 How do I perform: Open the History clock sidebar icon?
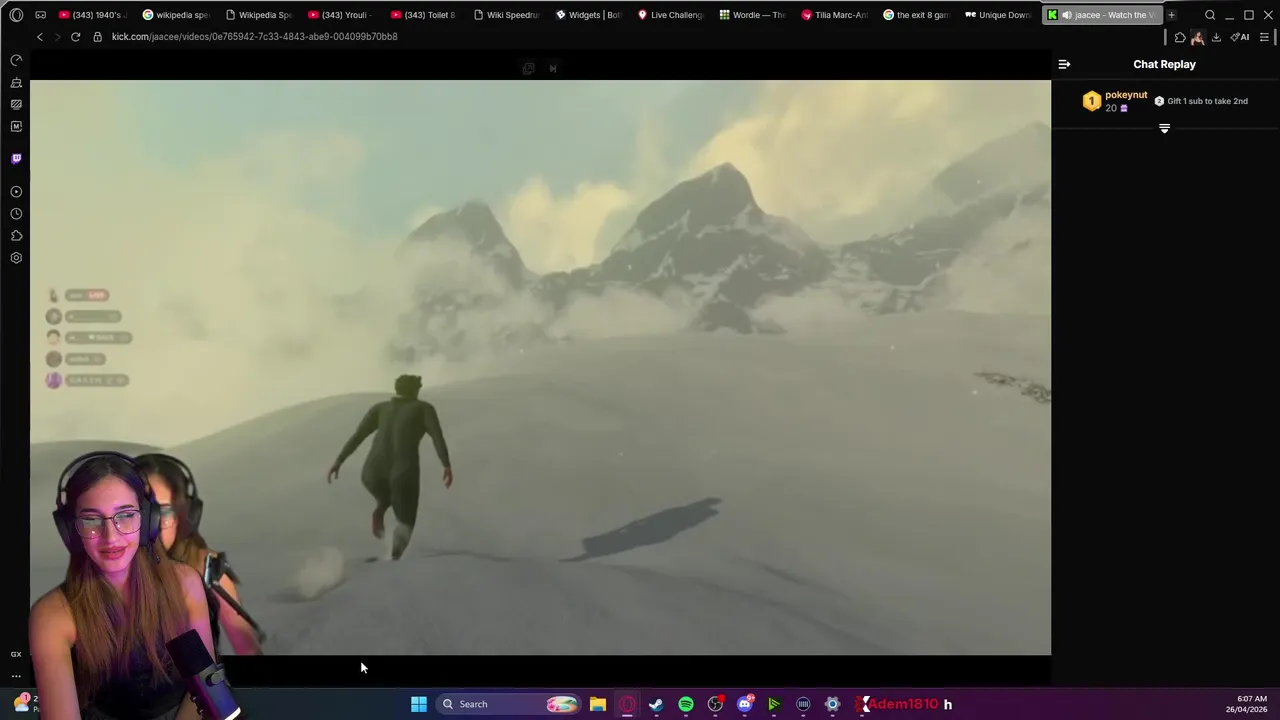coord(16,214)
